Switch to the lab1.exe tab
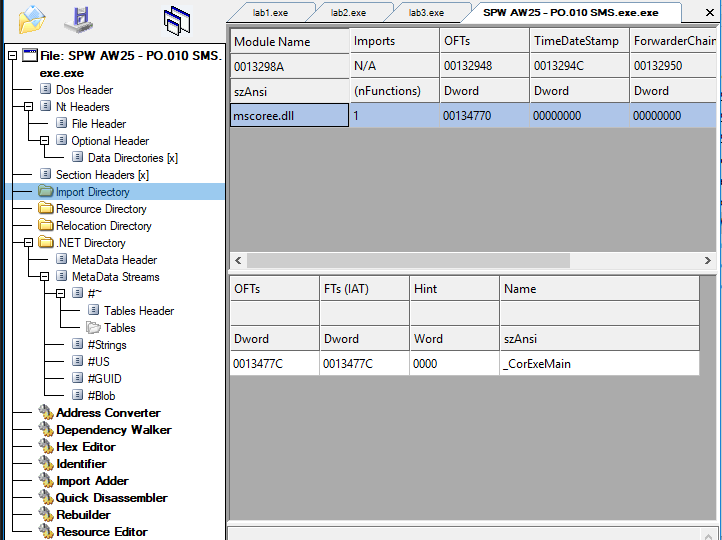This screenshot has height=540, width=722. point(270,12)
